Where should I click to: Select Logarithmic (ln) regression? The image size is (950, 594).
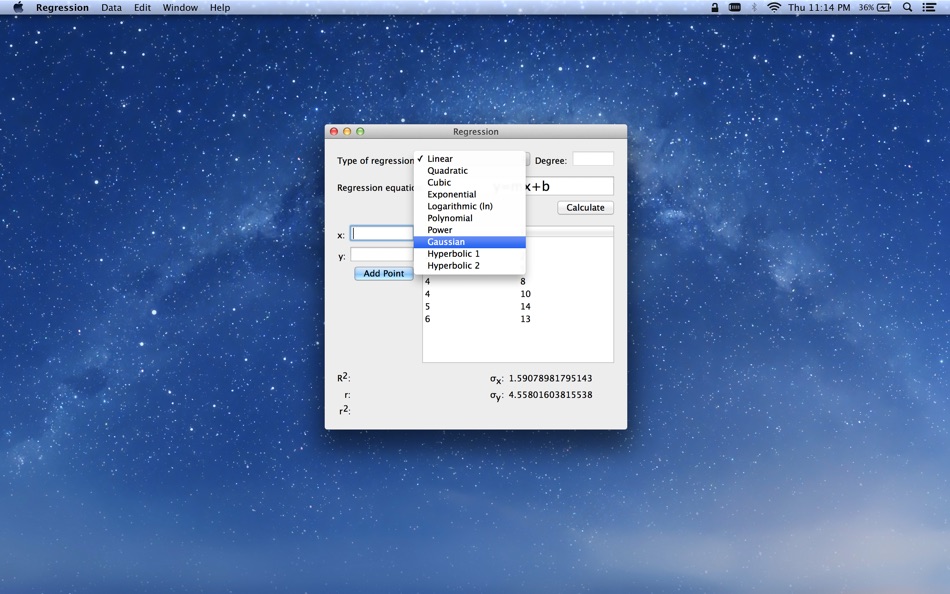coord(470,206)
